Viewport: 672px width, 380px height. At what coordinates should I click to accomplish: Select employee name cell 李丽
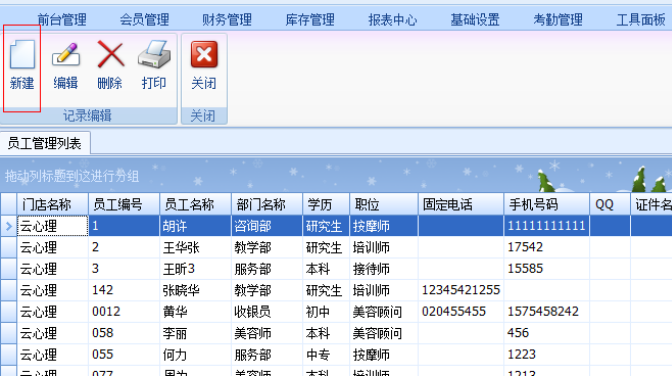(195, 333)
